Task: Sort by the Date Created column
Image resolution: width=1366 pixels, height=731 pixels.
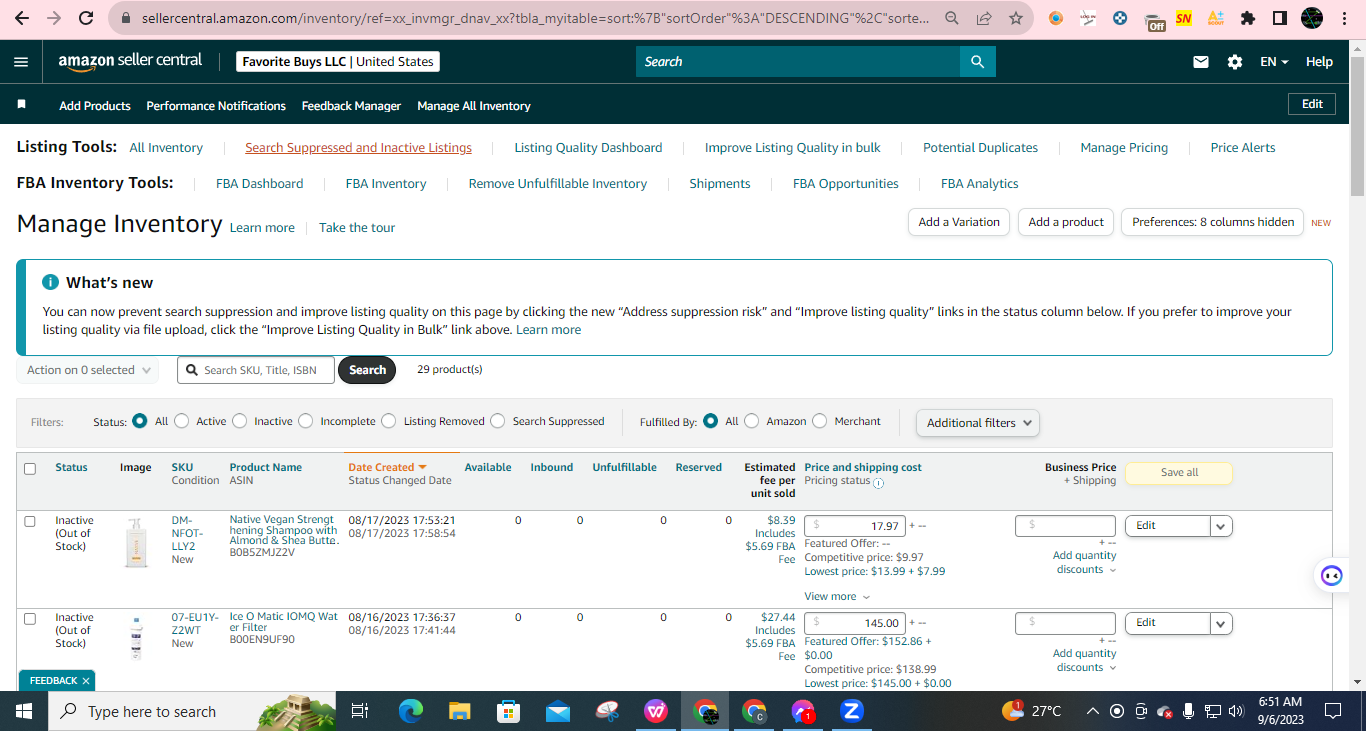Action: pyautogui.click(x=387, y=467)
